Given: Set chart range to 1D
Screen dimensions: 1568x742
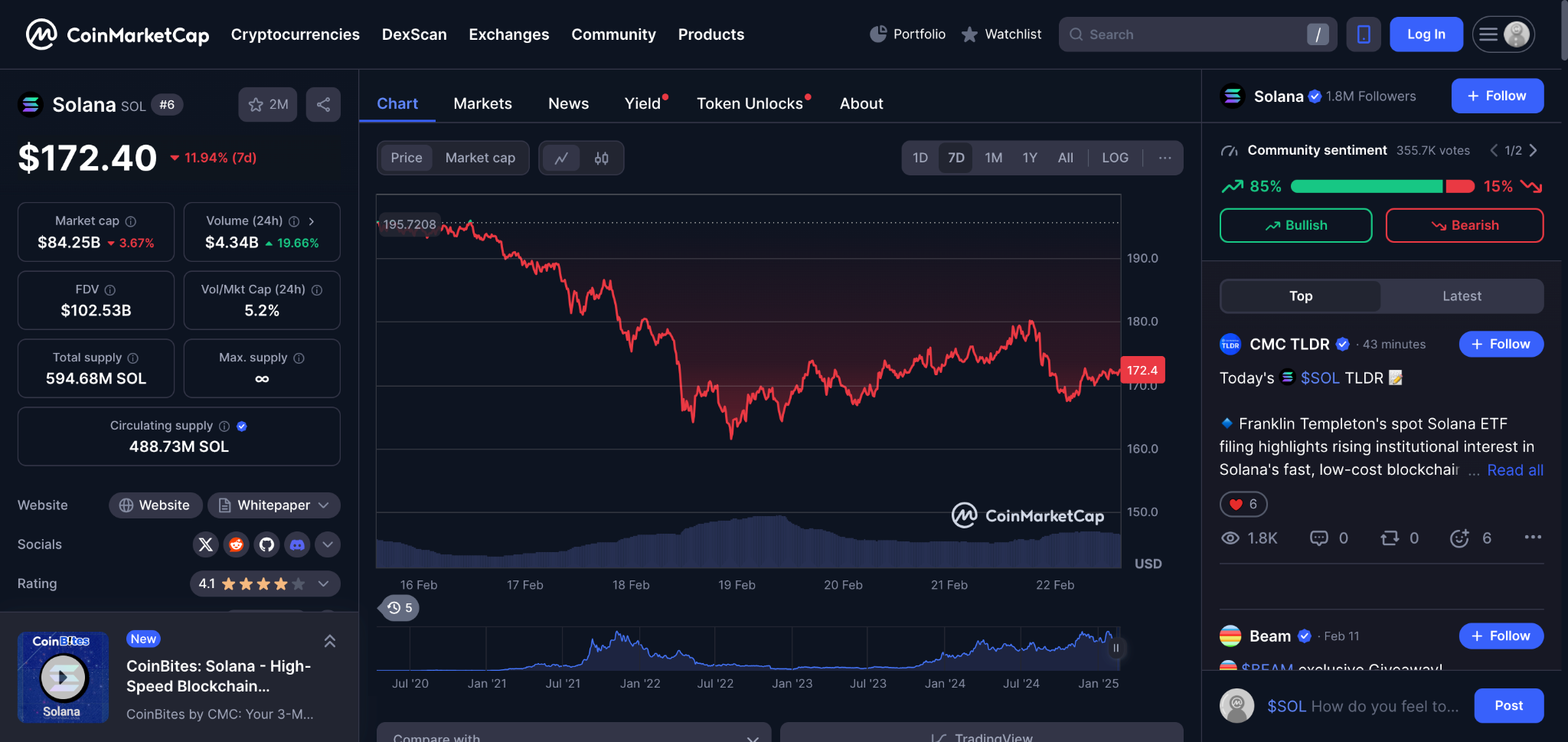Looking at the screenshot, I should [920, 158].
